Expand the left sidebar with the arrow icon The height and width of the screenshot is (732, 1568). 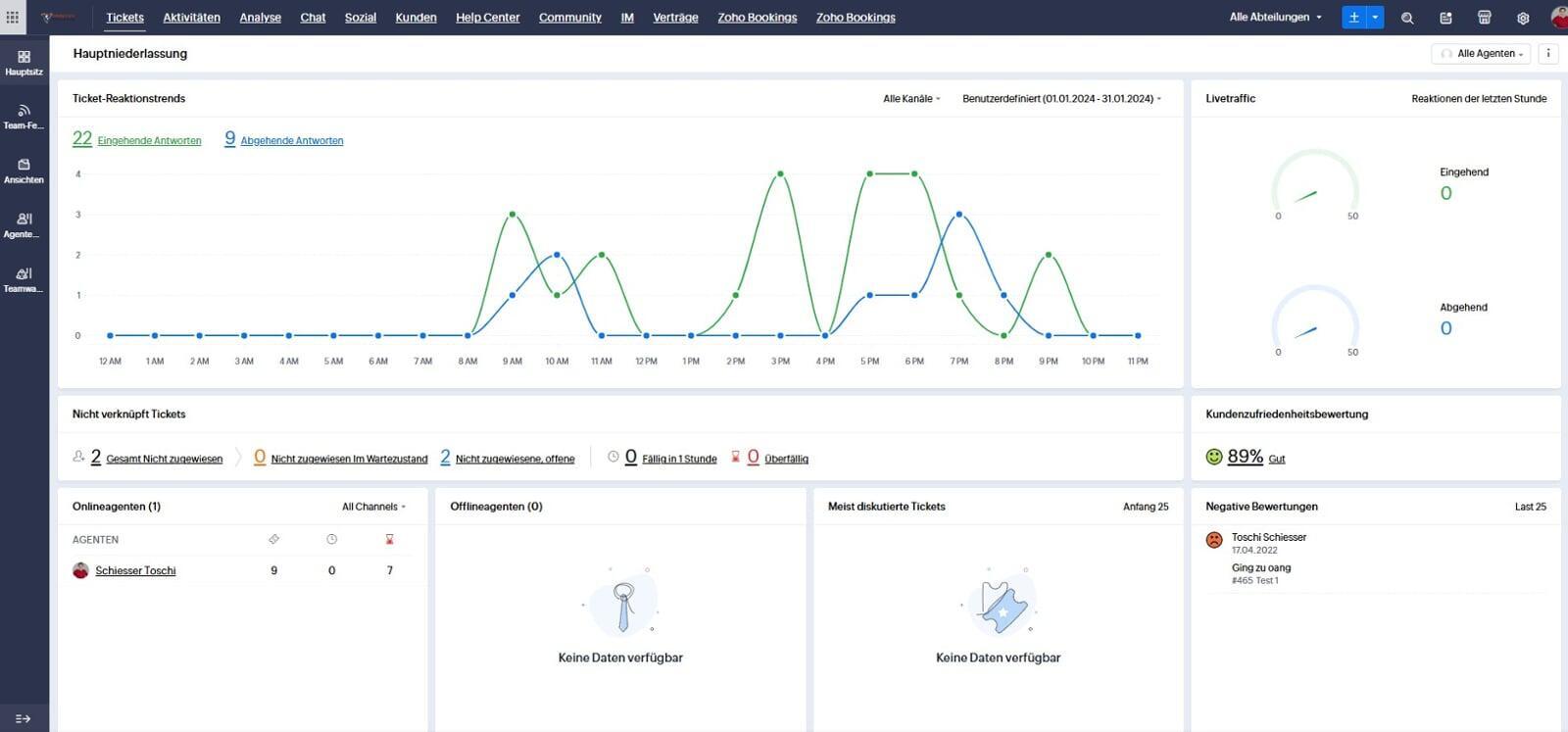(x=23, y=718)
